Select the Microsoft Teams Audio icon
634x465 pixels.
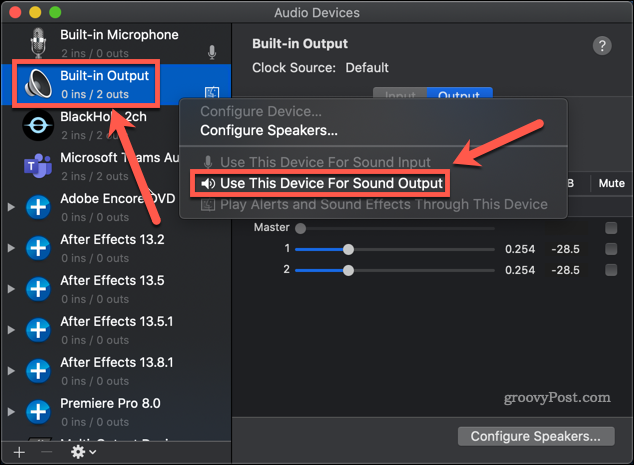[38, 165]
